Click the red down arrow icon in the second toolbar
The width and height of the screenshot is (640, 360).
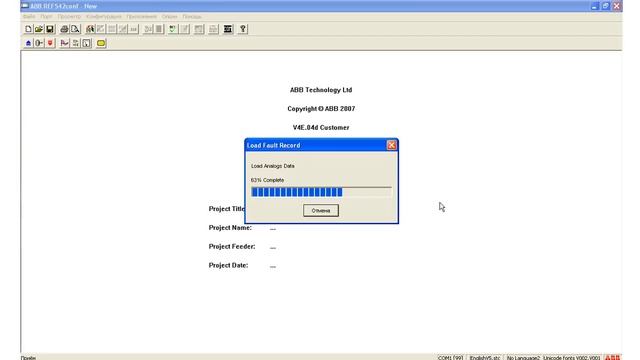pyautogui.click(x=50, y=43)
